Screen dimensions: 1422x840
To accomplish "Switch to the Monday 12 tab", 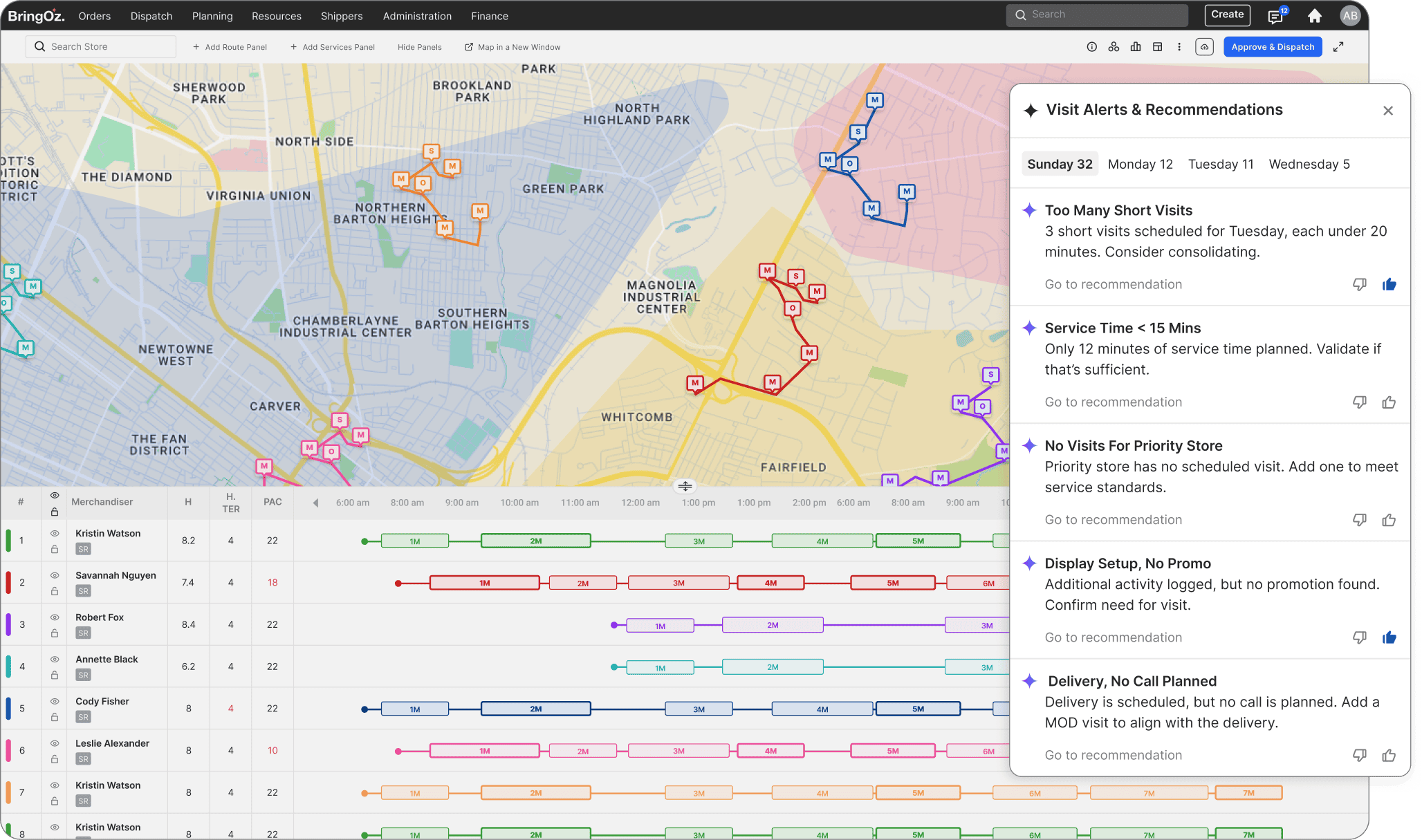I will pos(1140,165).
